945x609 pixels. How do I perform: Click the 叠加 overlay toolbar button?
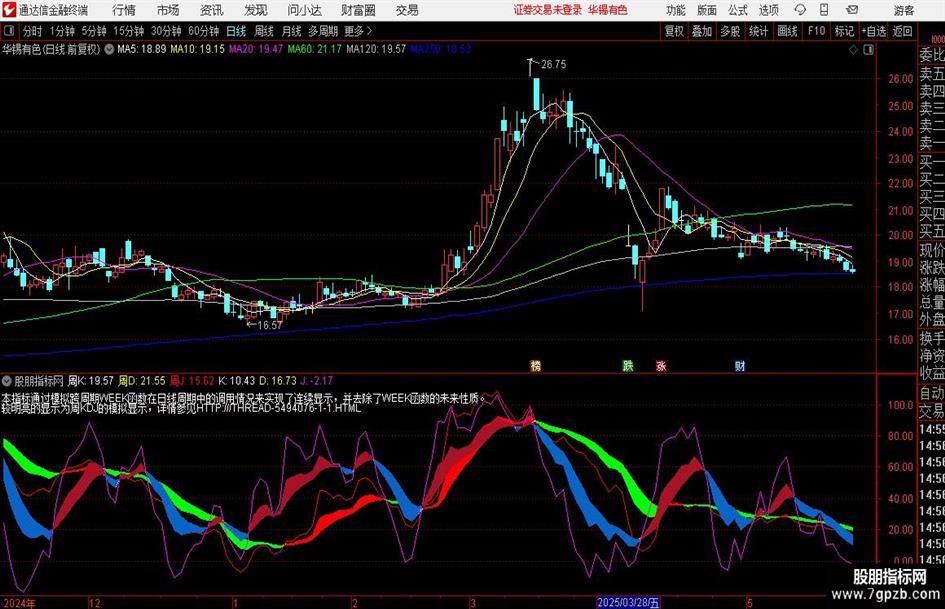click(x=702, y=31)
